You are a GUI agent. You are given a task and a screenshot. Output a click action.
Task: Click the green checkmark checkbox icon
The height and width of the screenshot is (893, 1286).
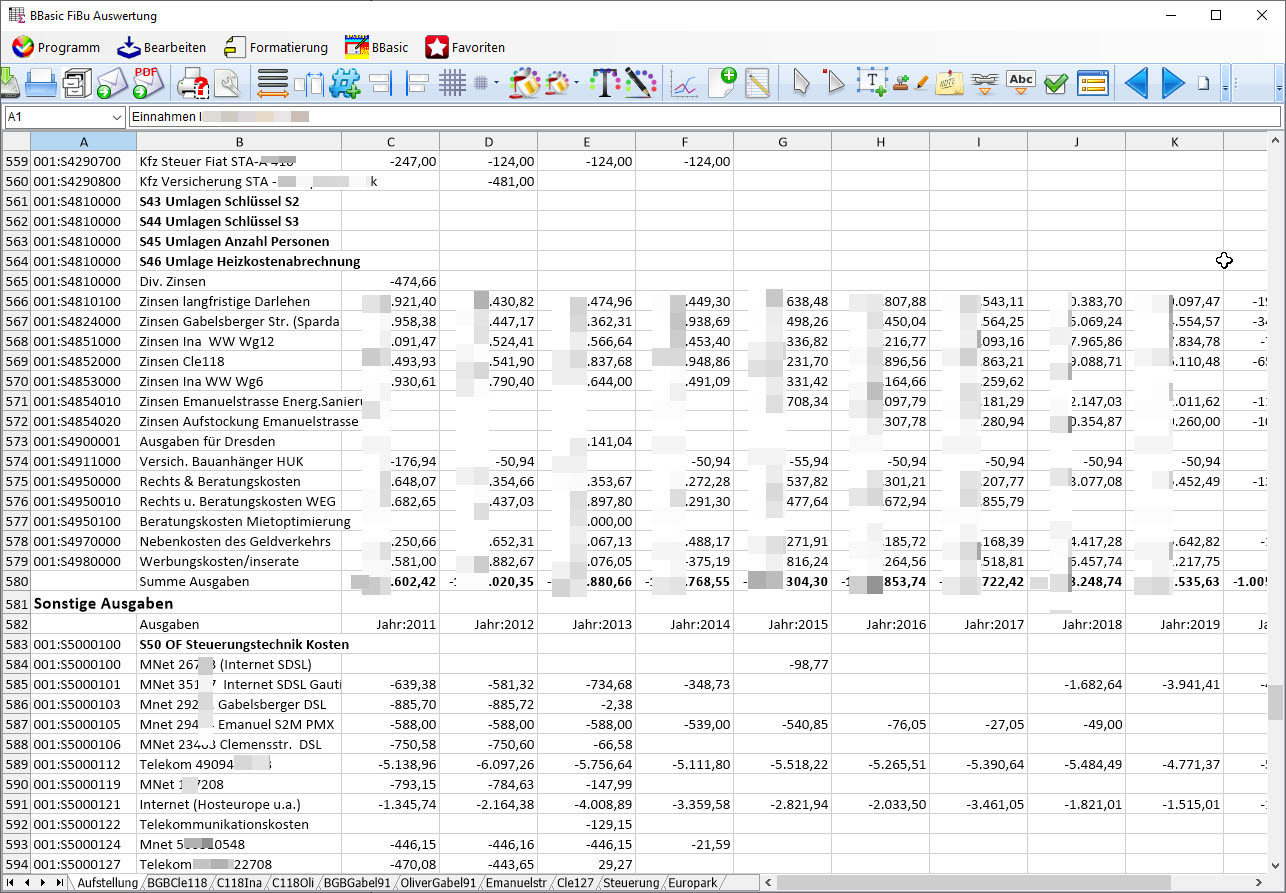tap(1056, 84)
